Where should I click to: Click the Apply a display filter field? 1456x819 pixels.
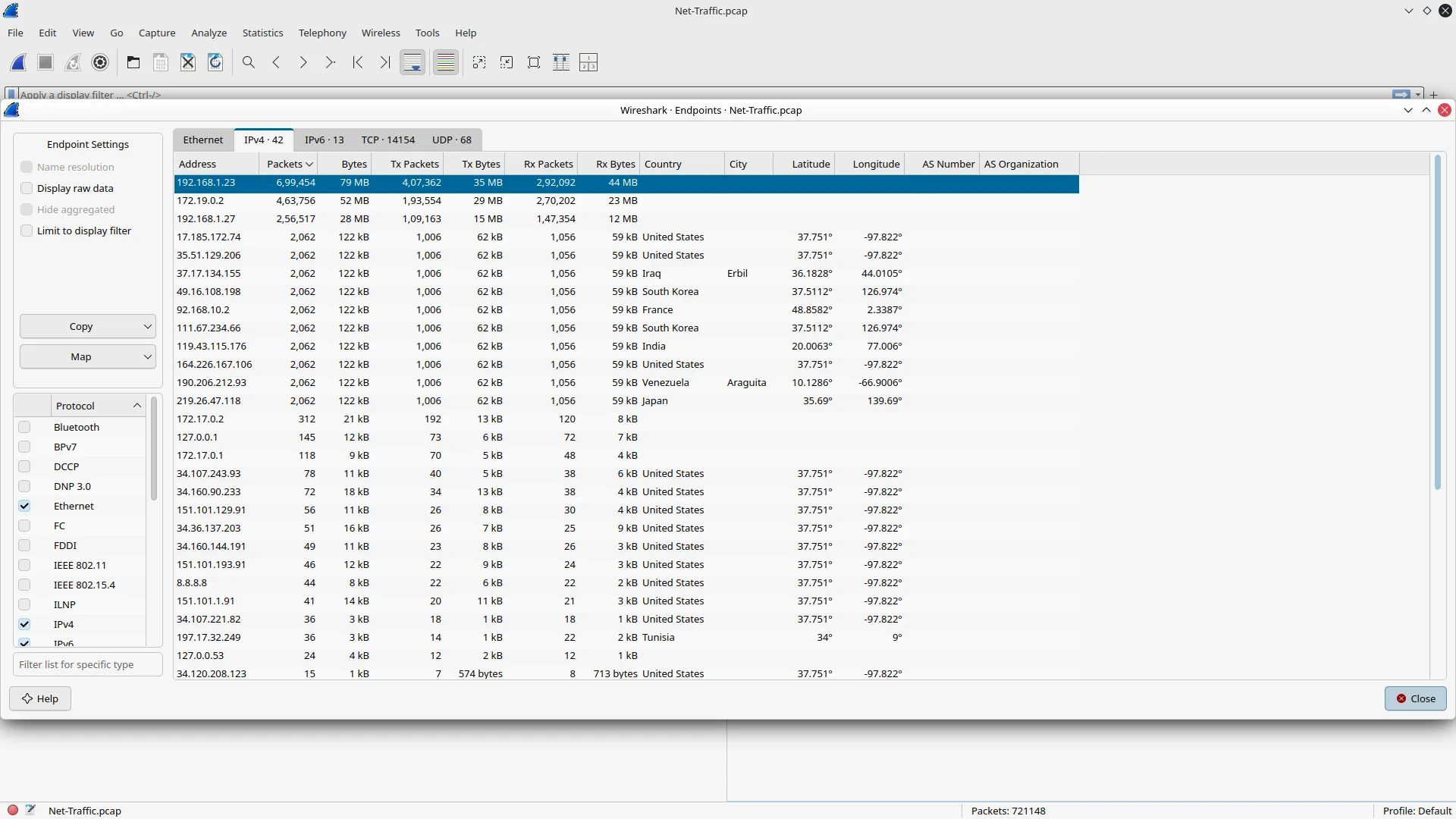[705, 94]
